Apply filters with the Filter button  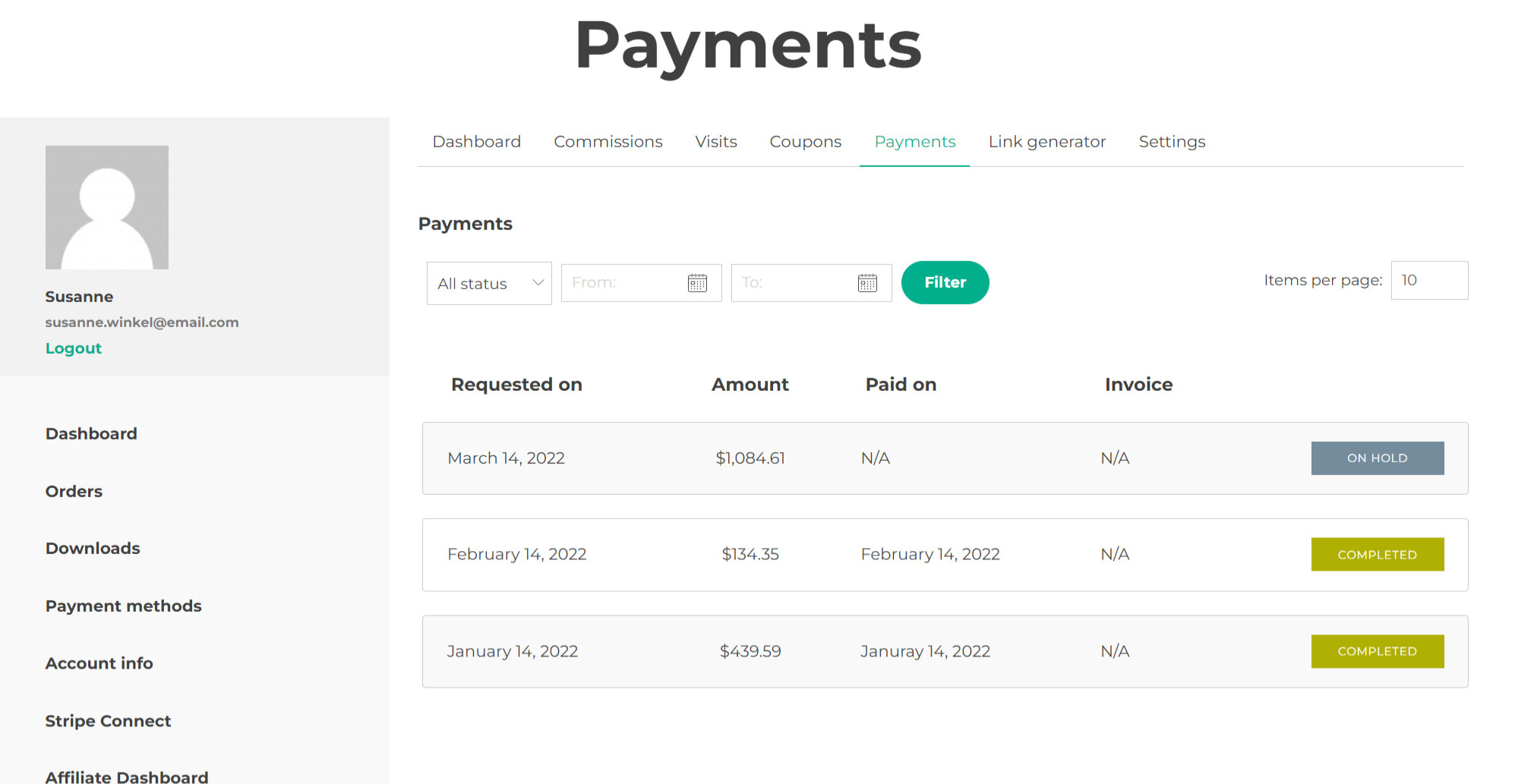click(x=945, y=282)
